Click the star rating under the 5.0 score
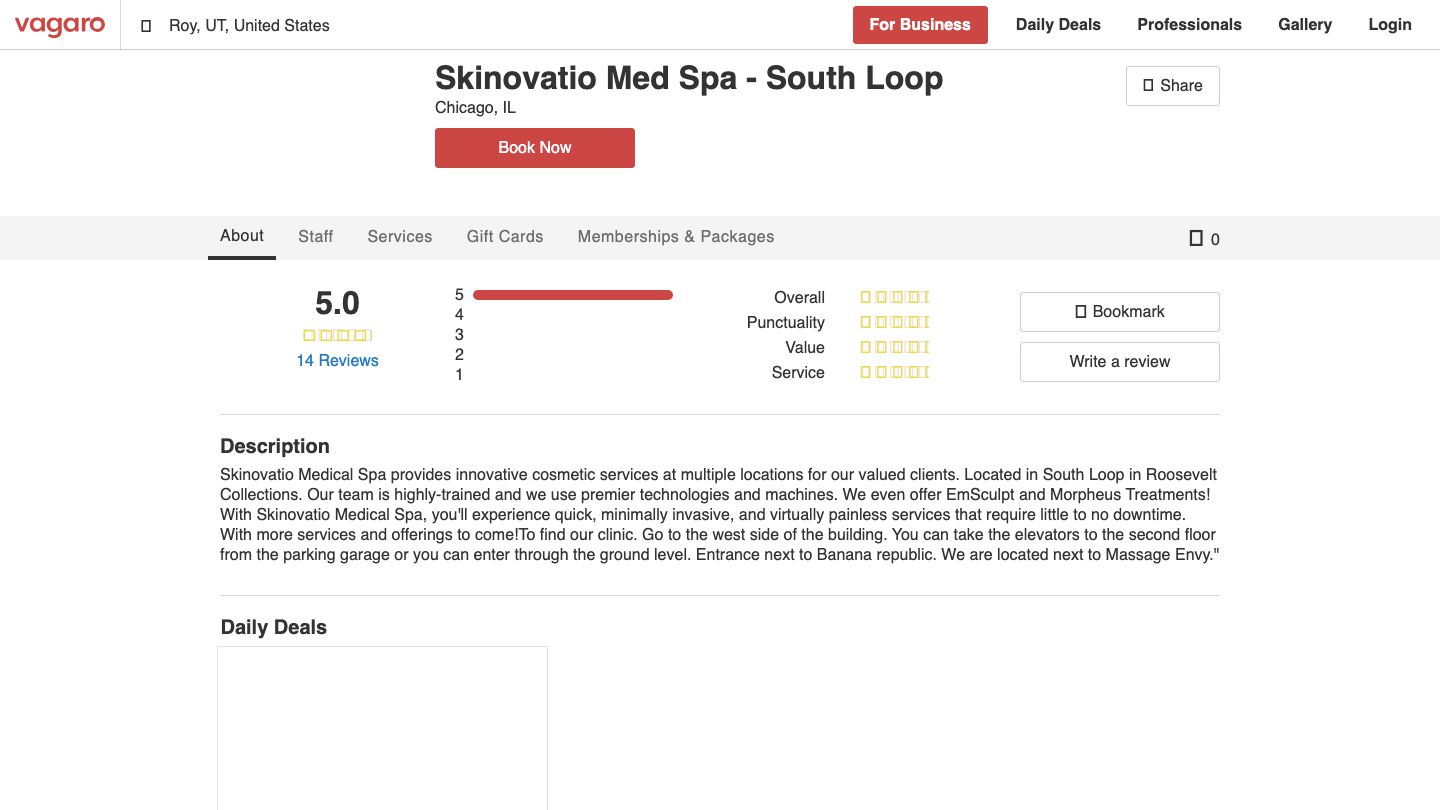1440x810 pixels. coord(337,335)
